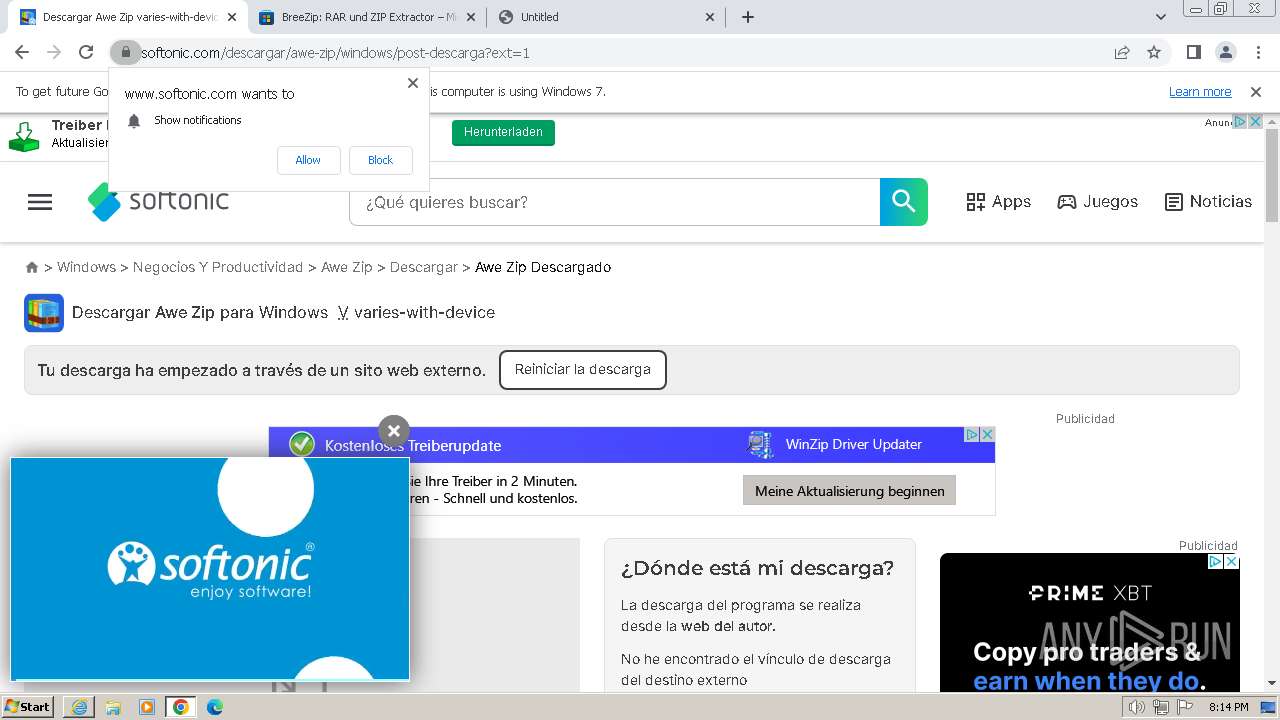Click the Awe Zip app icon
Viewport: 1280px width, 720px height.
44,313
